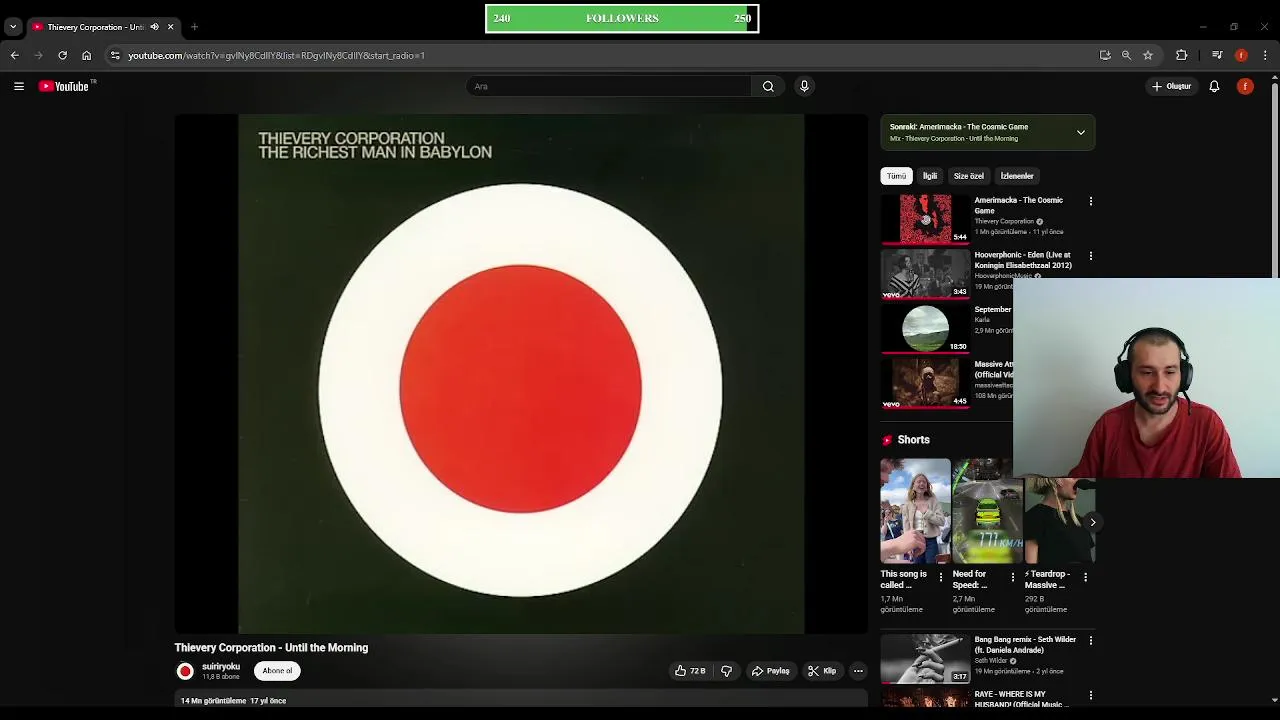Open 'This song is called' short thumbnail
This screenshot has height=720, width=1280.
915,511
